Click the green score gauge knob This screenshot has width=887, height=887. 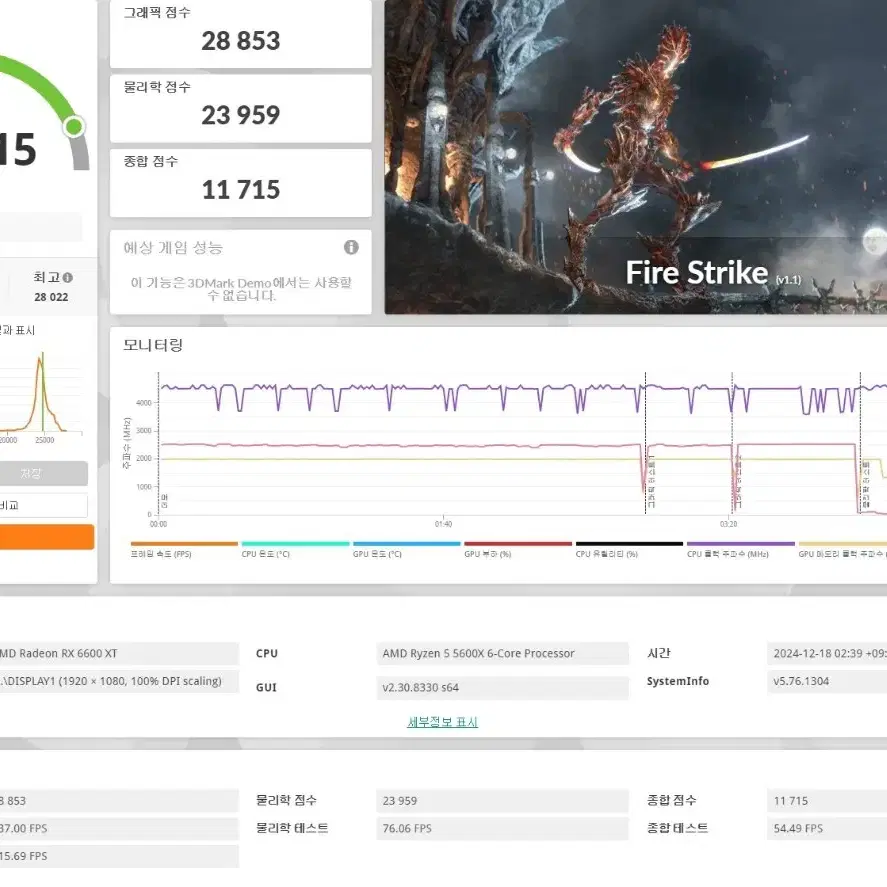click(x=74, y=126)
